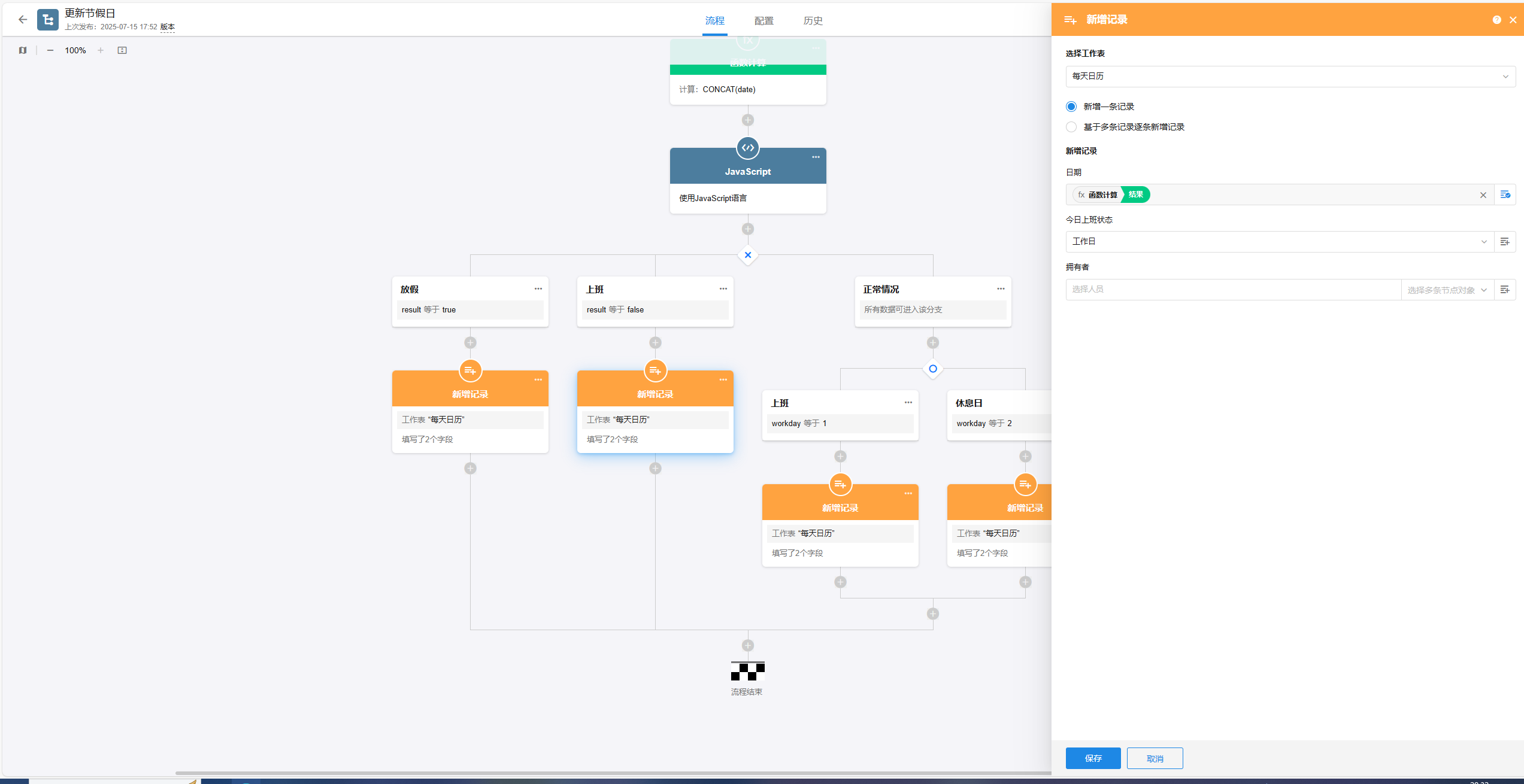Screen dimensions: 1524x784
Task: Toggle the minimap icon in the toolbar
Action: (x=23, y=50)
